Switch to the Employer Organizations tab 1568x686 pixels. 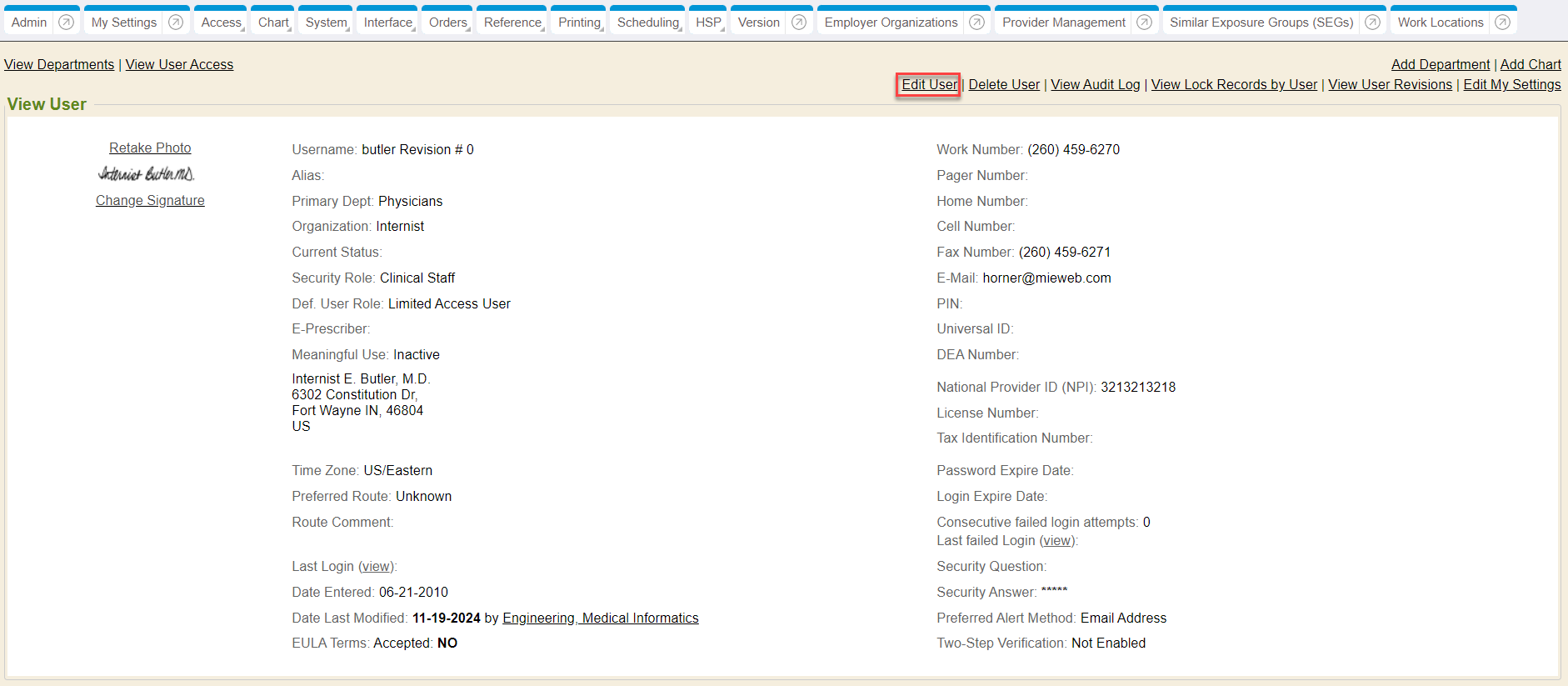point(891,23)
